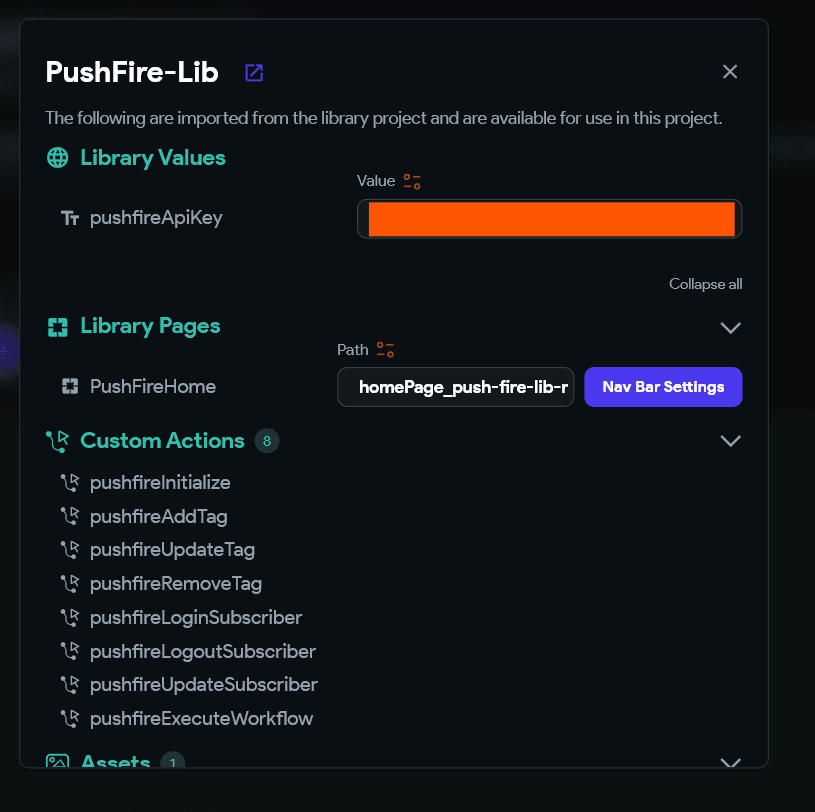Open Nav Bar Settings
The image size is (815, 812).
click(663, 387)
